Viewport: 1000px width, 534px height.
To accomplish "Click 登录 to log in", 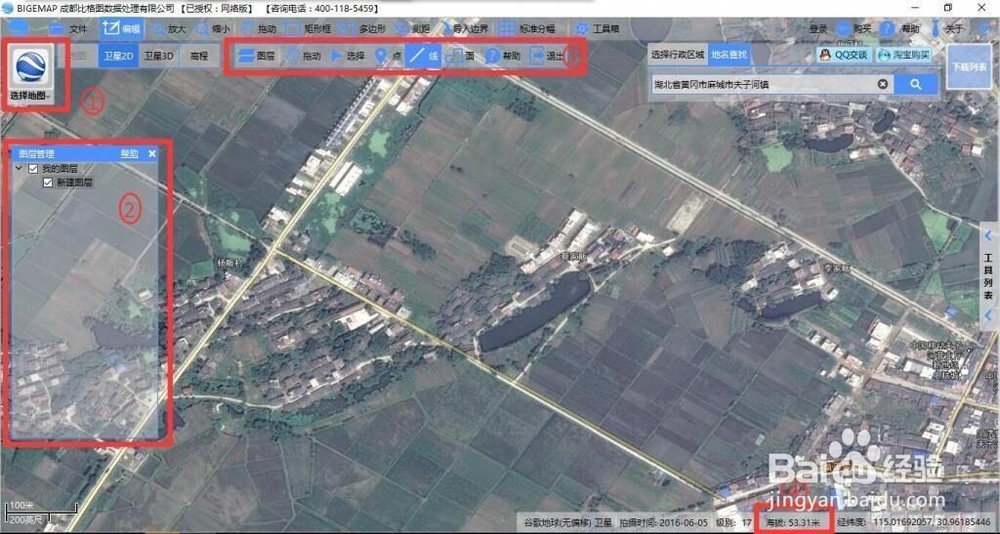I will click(x=818, y=29).
